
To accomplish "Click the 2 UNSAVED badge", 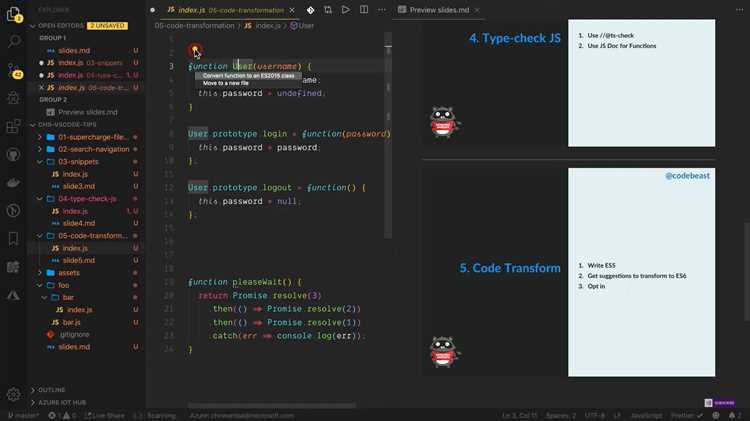I will [107, 26].
